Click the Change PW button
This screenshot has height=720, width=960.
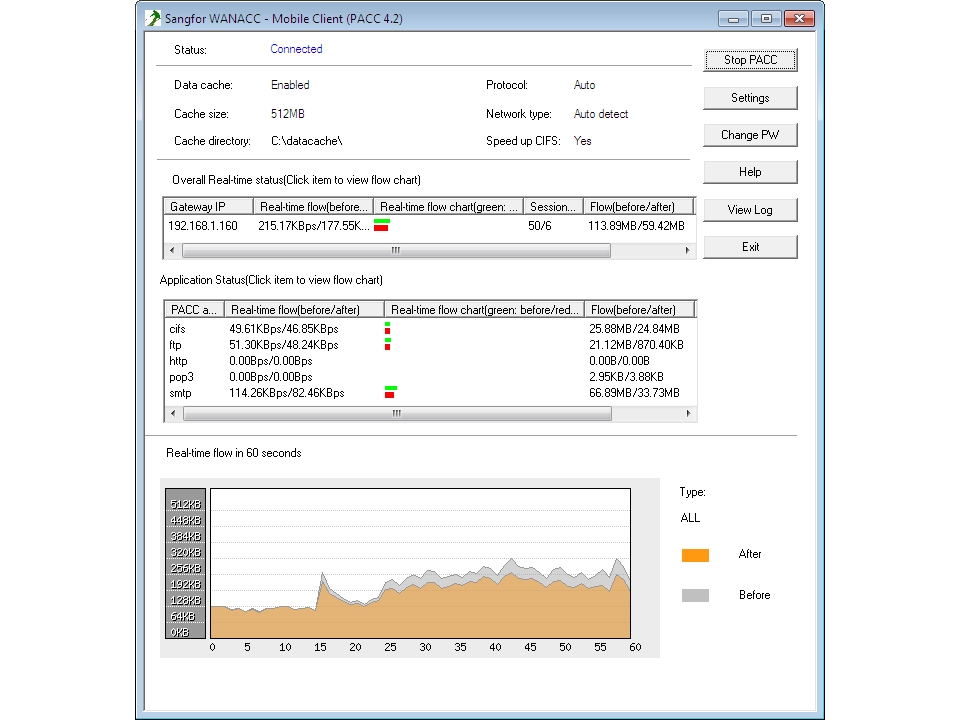pyautogui.click(x=750, y=135)
